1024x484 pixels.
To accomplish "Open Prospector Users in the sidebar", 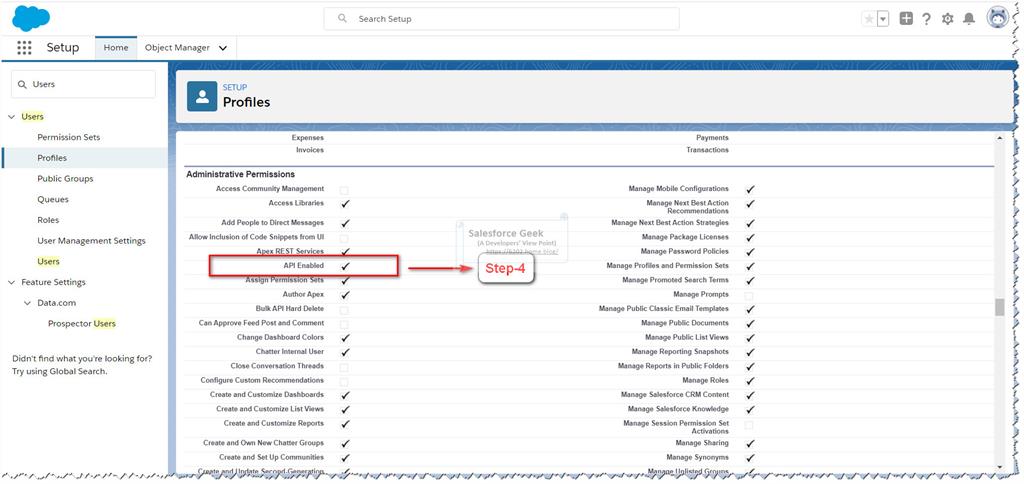I will click(82, 323).
